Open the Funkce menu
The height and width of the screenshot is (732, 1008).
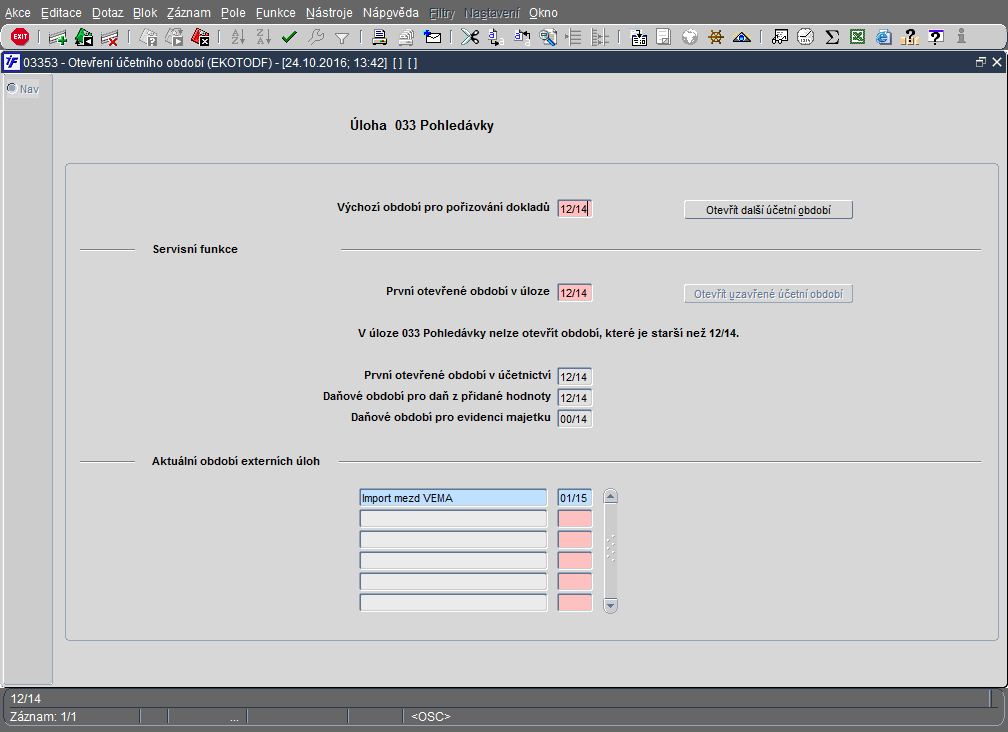click(x=276, y=13)
